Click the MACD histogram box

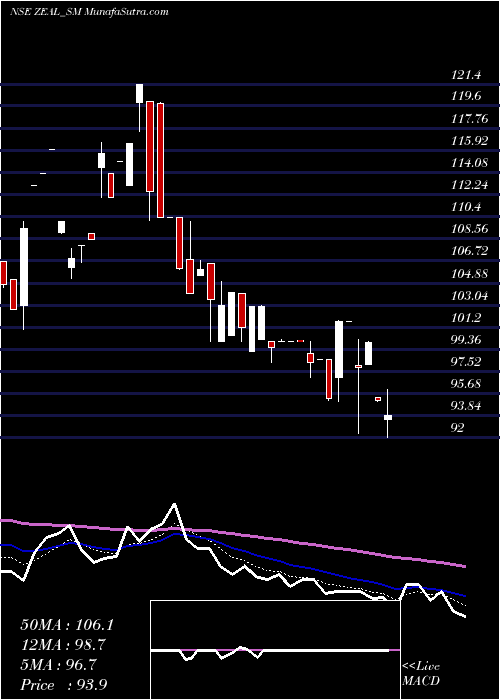tap(275, 650)
